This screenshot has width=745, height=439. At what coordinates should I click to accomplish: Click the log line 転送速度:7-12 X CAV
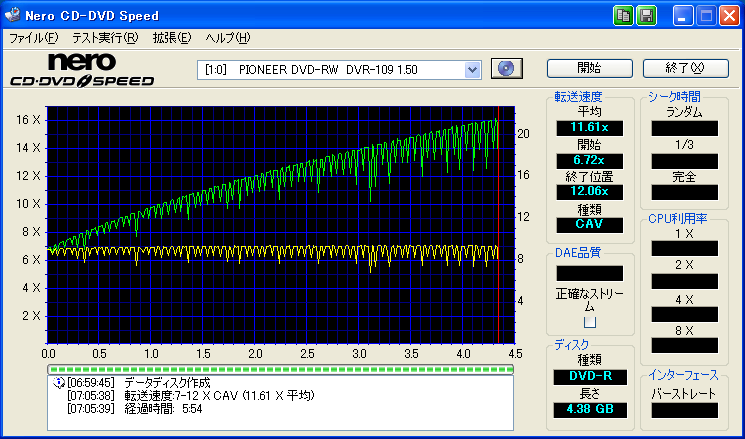click(x=220, y=396)
